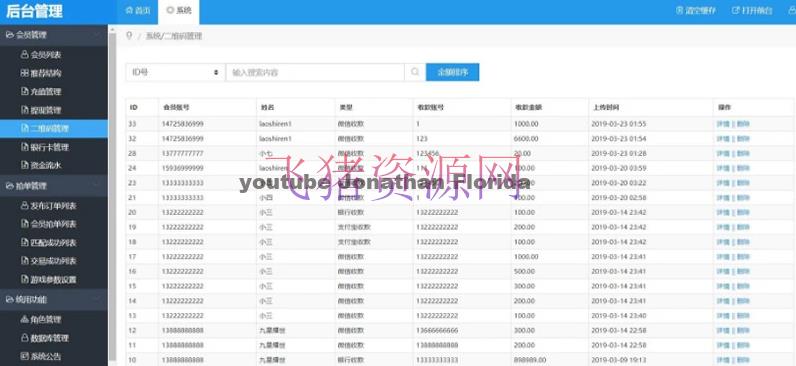Screen dimensions: 796x366
Task: Collapse the 抢单管理 sidebar group
Action: (54, 186)
